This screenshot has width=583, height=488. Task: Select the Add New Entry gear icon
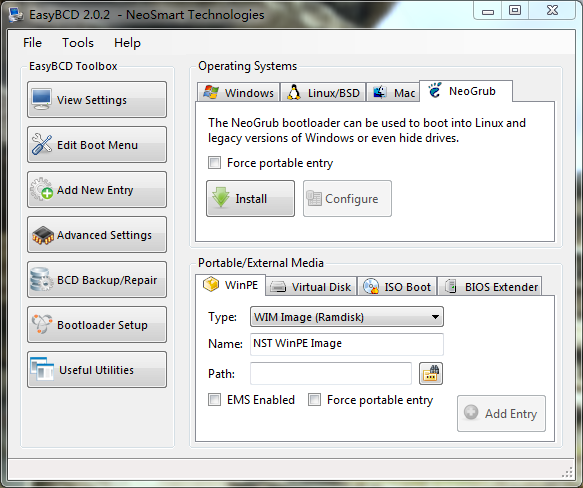[x=42, y=189]
